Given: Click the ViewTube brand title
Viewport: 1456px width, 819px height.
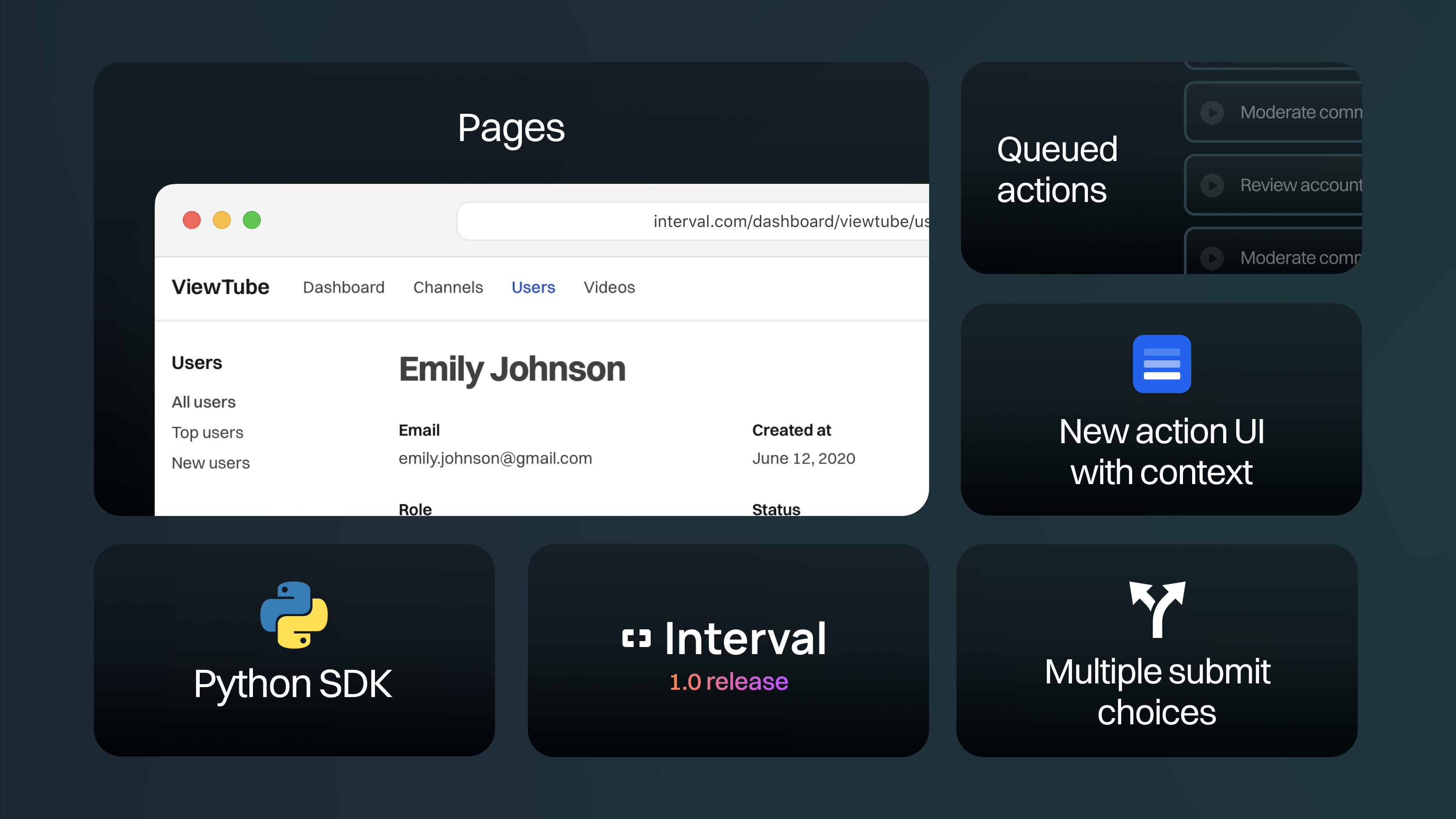Looking at the screenshot, I should [x=220, y=287].
